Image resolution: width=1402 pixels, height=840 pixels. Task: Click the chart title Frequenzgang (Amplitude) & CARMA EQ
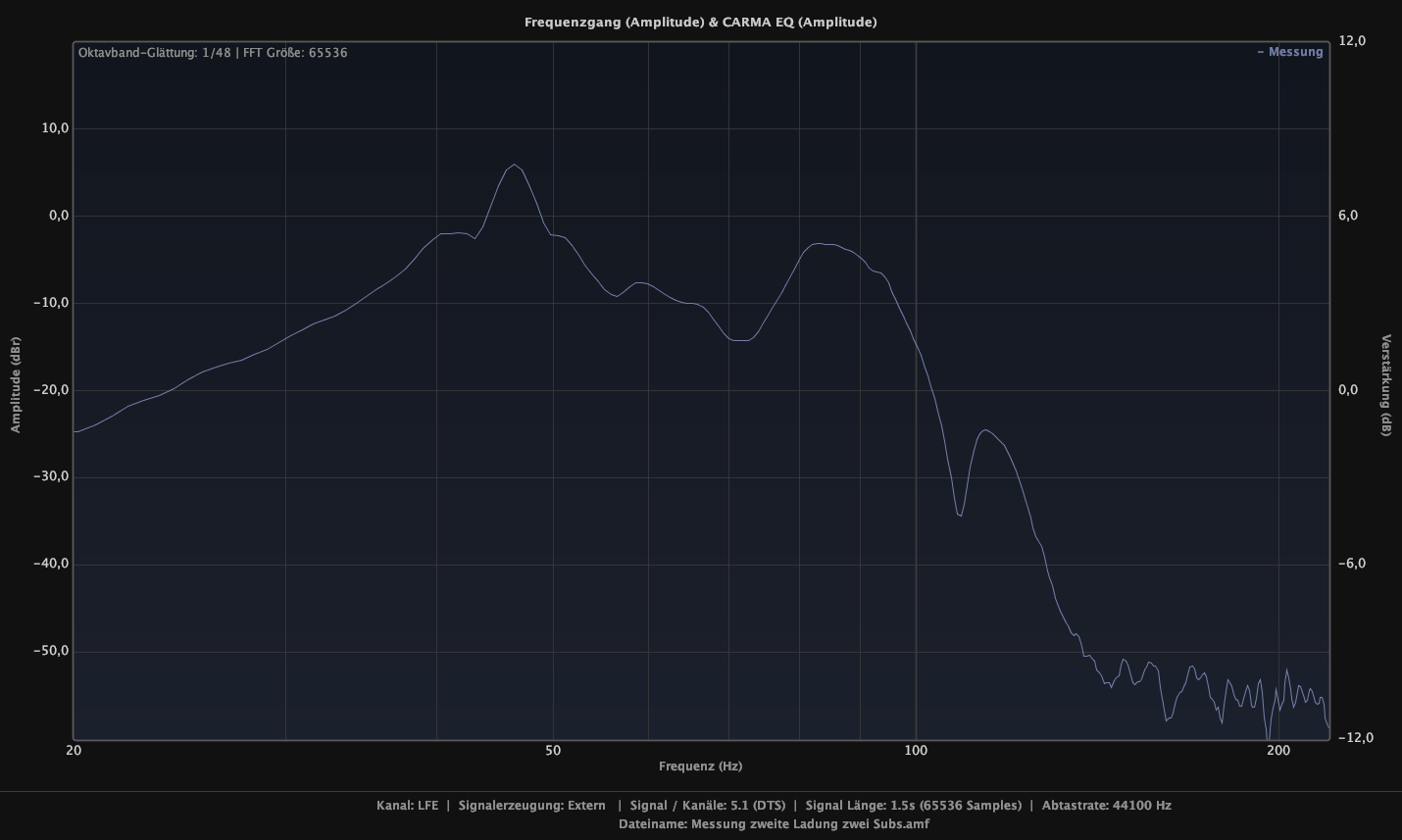[x=700, y=22]
